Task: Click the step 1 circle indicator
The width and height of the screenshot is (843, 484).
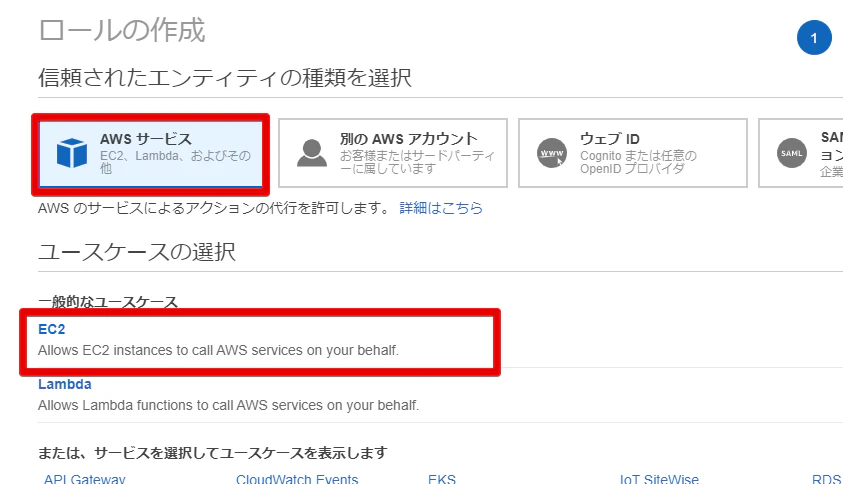Action: [814, 38]
